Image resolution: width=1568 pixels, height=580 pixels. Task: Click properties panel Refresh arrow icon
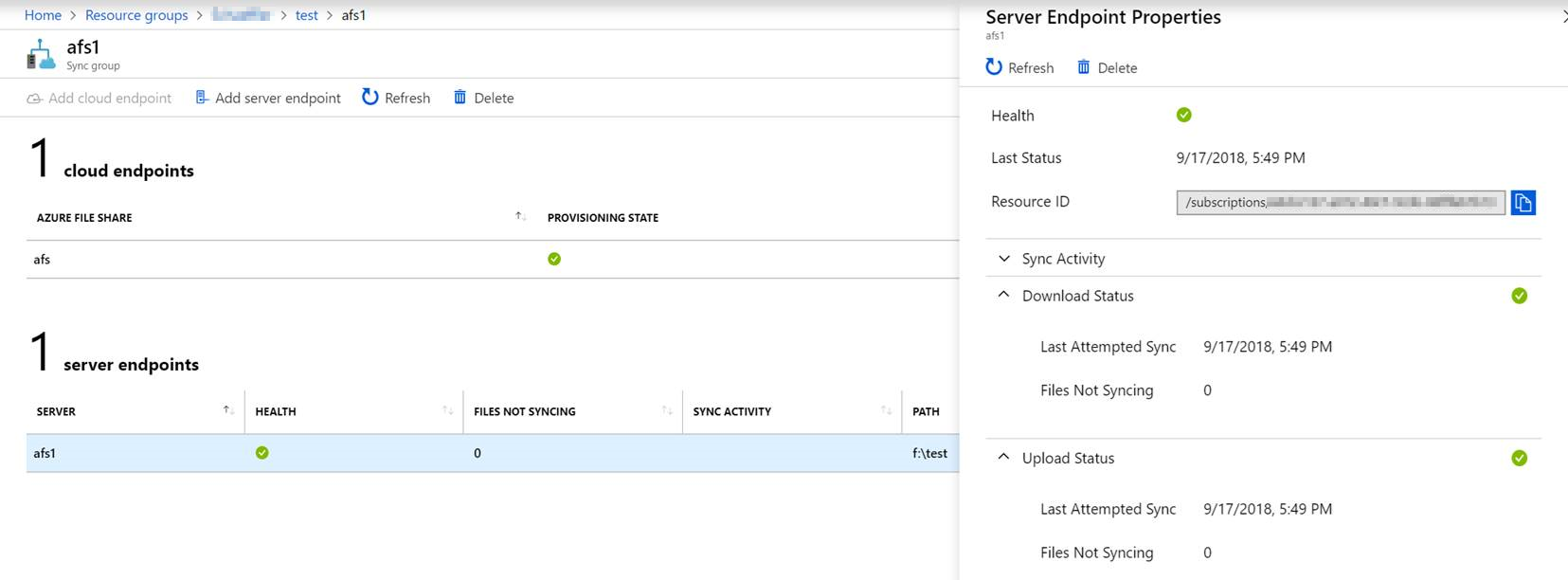pos(994,66)
